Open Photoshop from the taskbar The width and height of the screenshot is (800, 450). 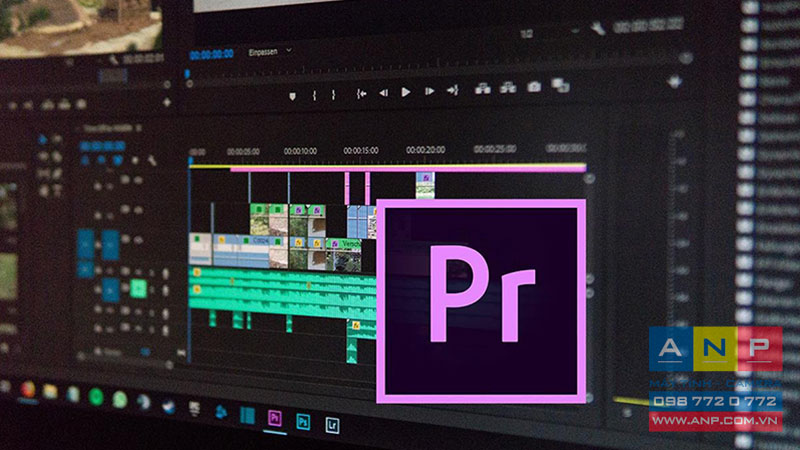pyautogui.click(x=303, y=422)
